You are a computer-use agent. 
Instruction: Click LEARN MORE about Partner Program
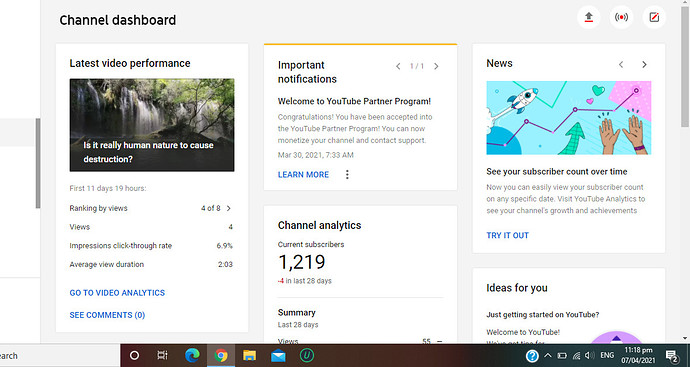click(x=303, y=175)
